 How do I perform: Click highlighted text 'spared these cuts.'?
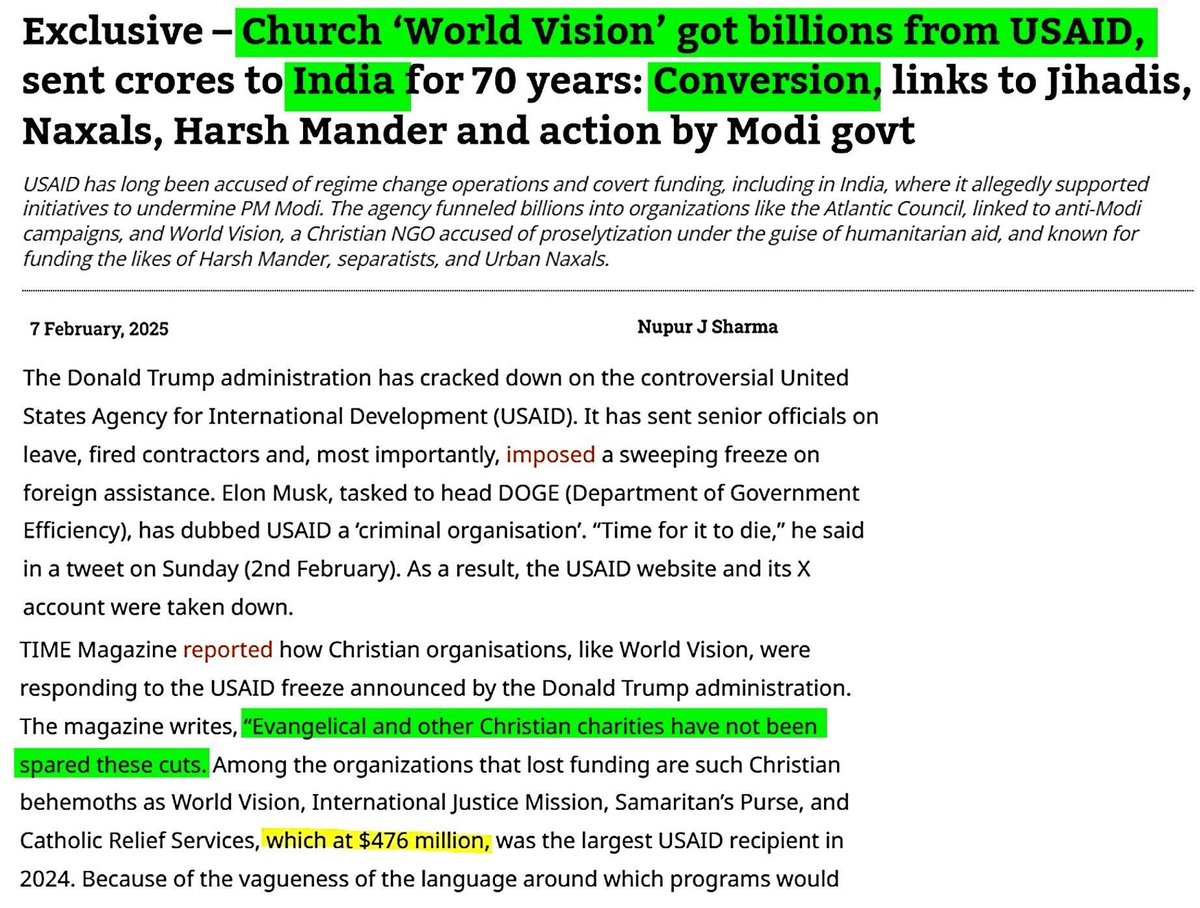point(113,766)
